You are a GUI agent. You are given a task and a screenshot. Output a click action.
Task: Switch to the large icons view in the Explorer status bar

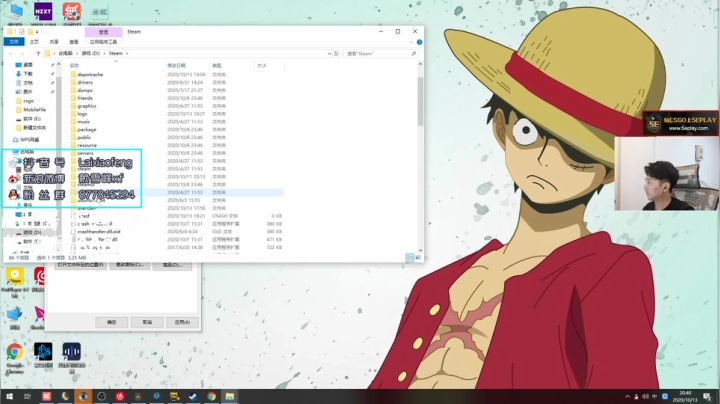point(418,258)
